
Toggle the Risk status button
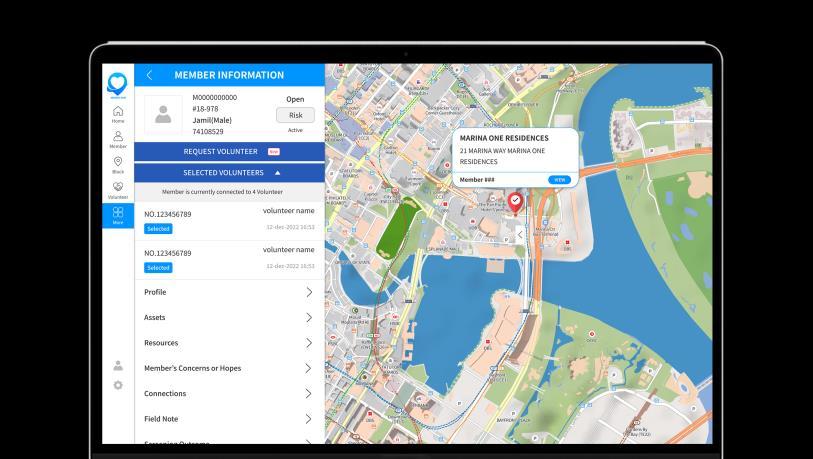click(x=295, y=115)
